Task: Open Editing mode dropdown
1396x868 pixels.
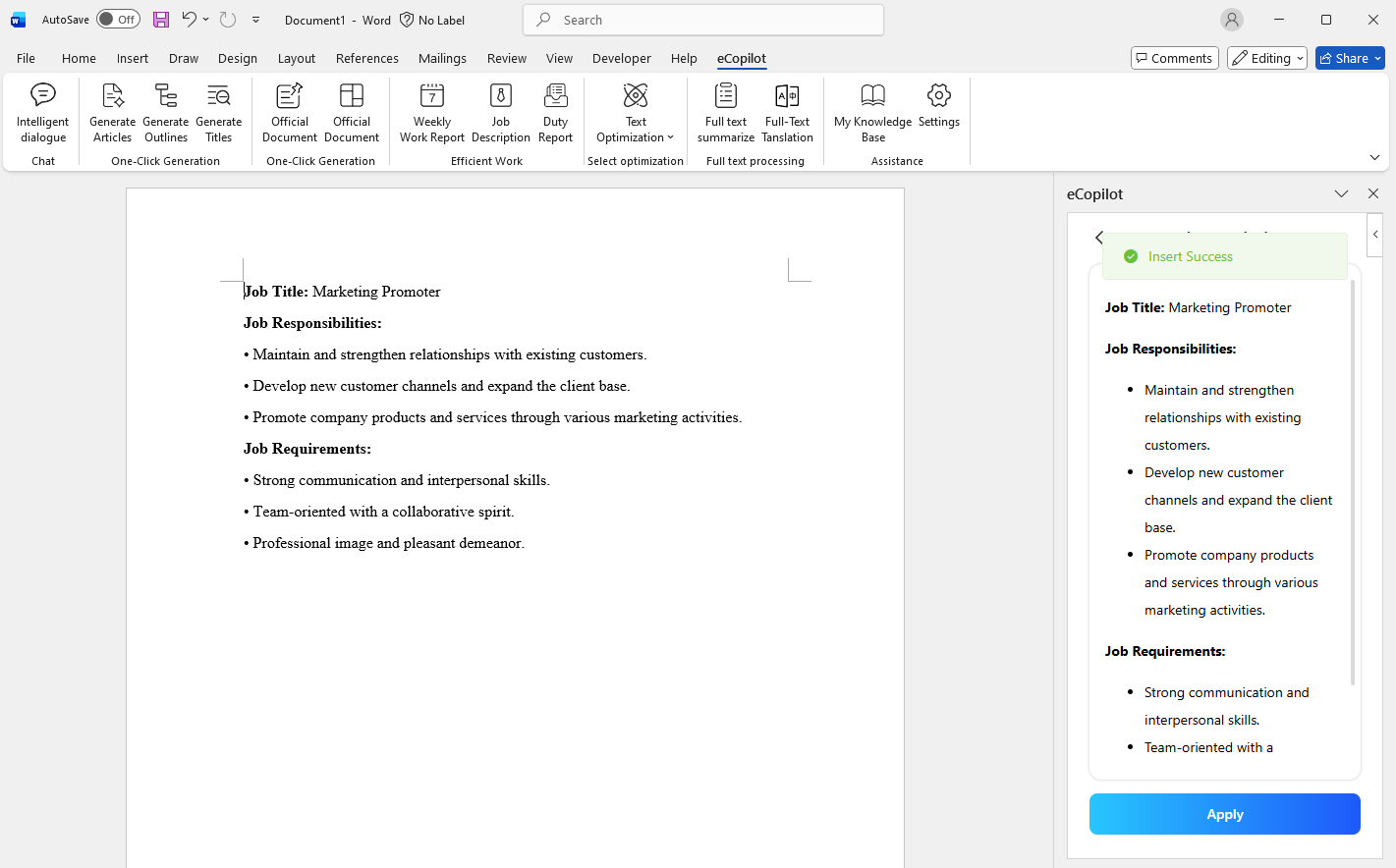Action: tap(1266, 59)
